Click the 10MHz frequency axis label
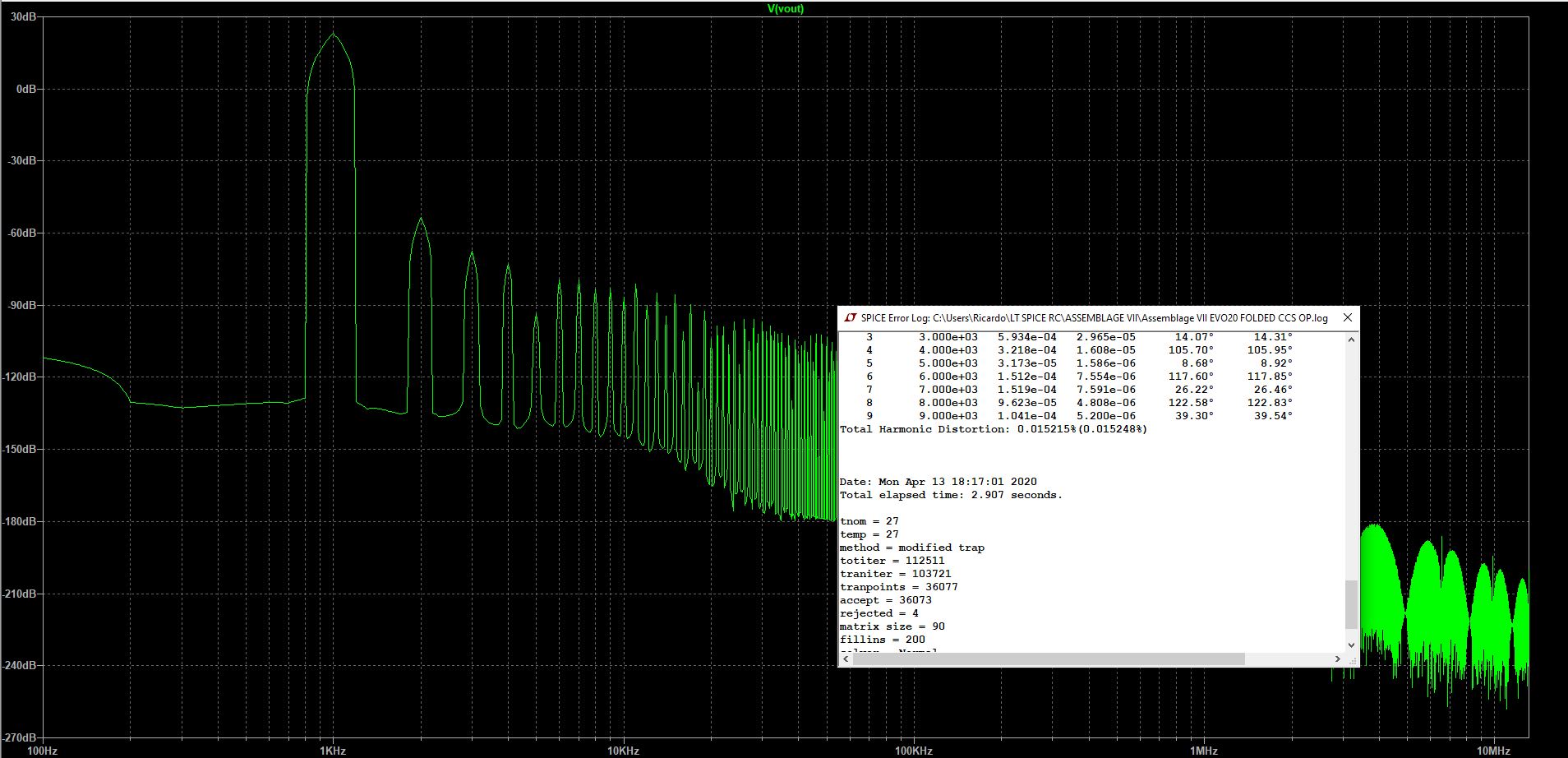The width and height of the screenshot is (1568, 758). 1493,751
